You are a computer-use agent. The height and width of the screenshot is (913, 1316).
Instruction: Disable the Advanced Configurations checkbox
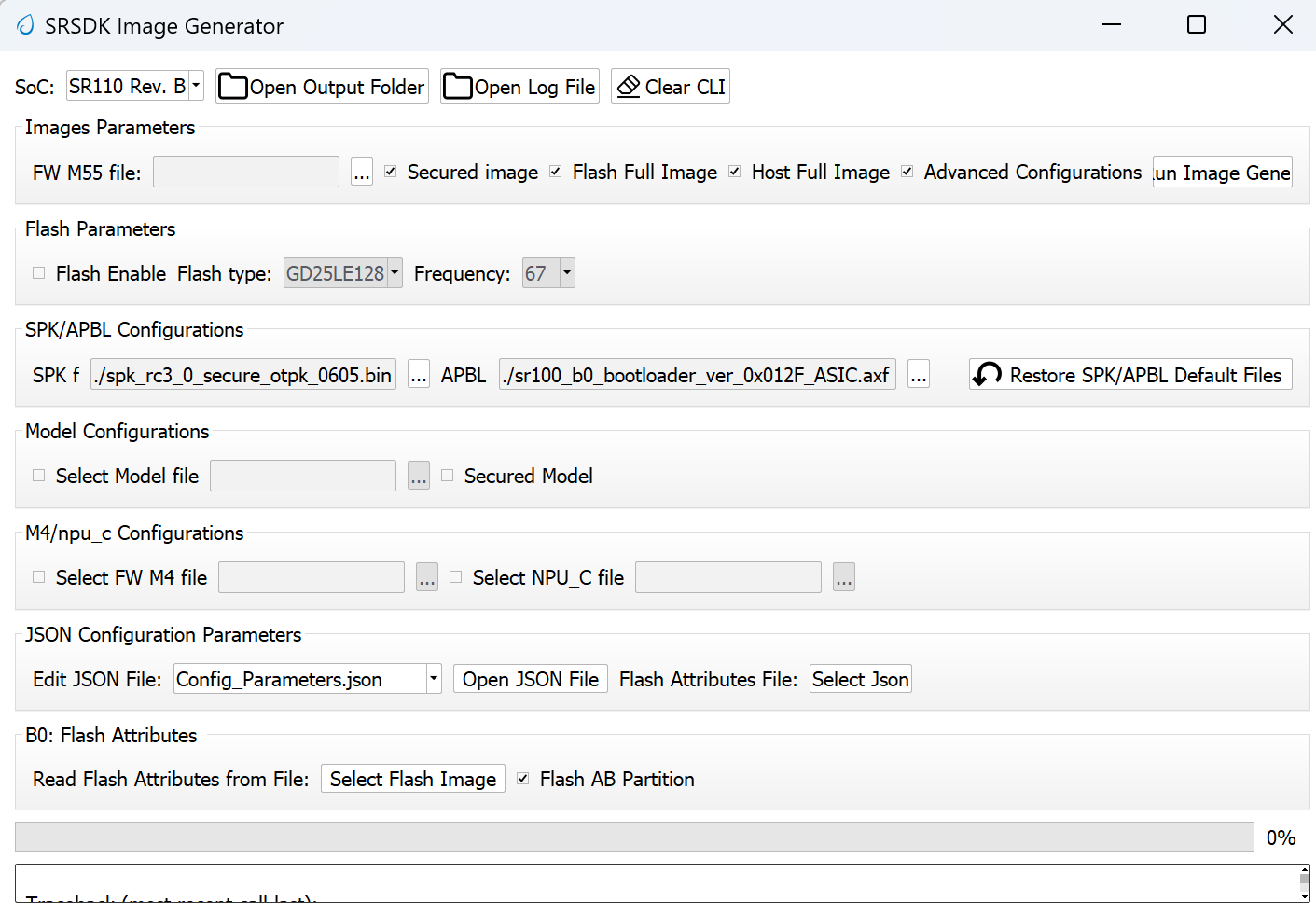[x=907, y=172]
